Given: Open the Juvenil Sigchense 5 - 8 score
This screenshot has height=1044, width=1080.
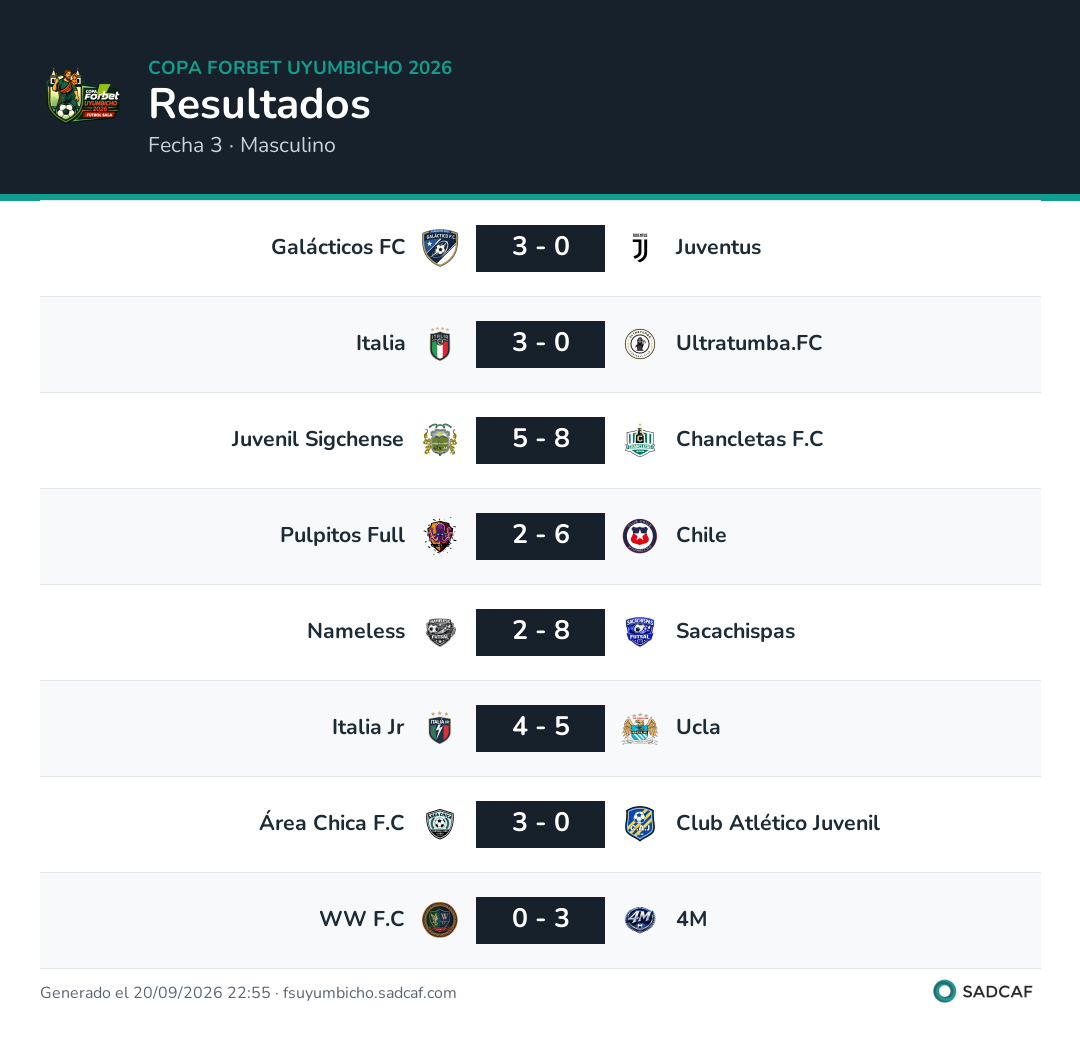Looking at the screenshot, I should click(541, 440).
